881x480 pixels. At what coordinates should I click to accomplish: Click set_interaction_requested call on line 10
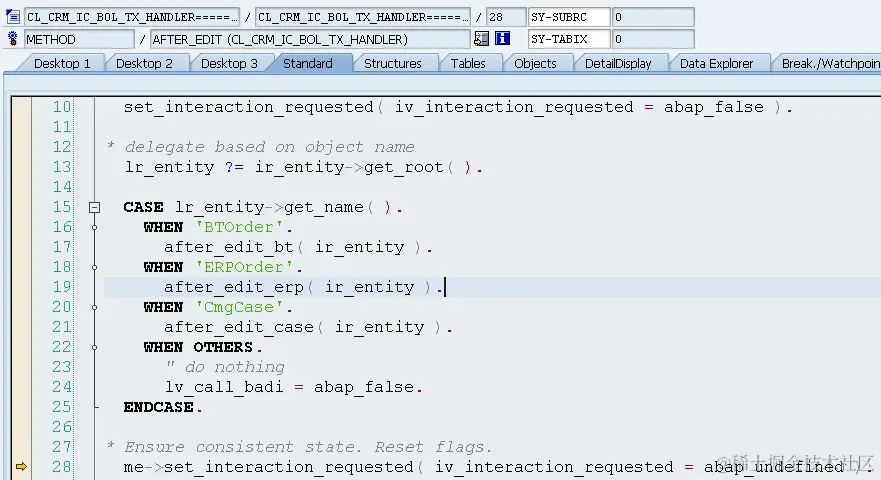[458, 107]
